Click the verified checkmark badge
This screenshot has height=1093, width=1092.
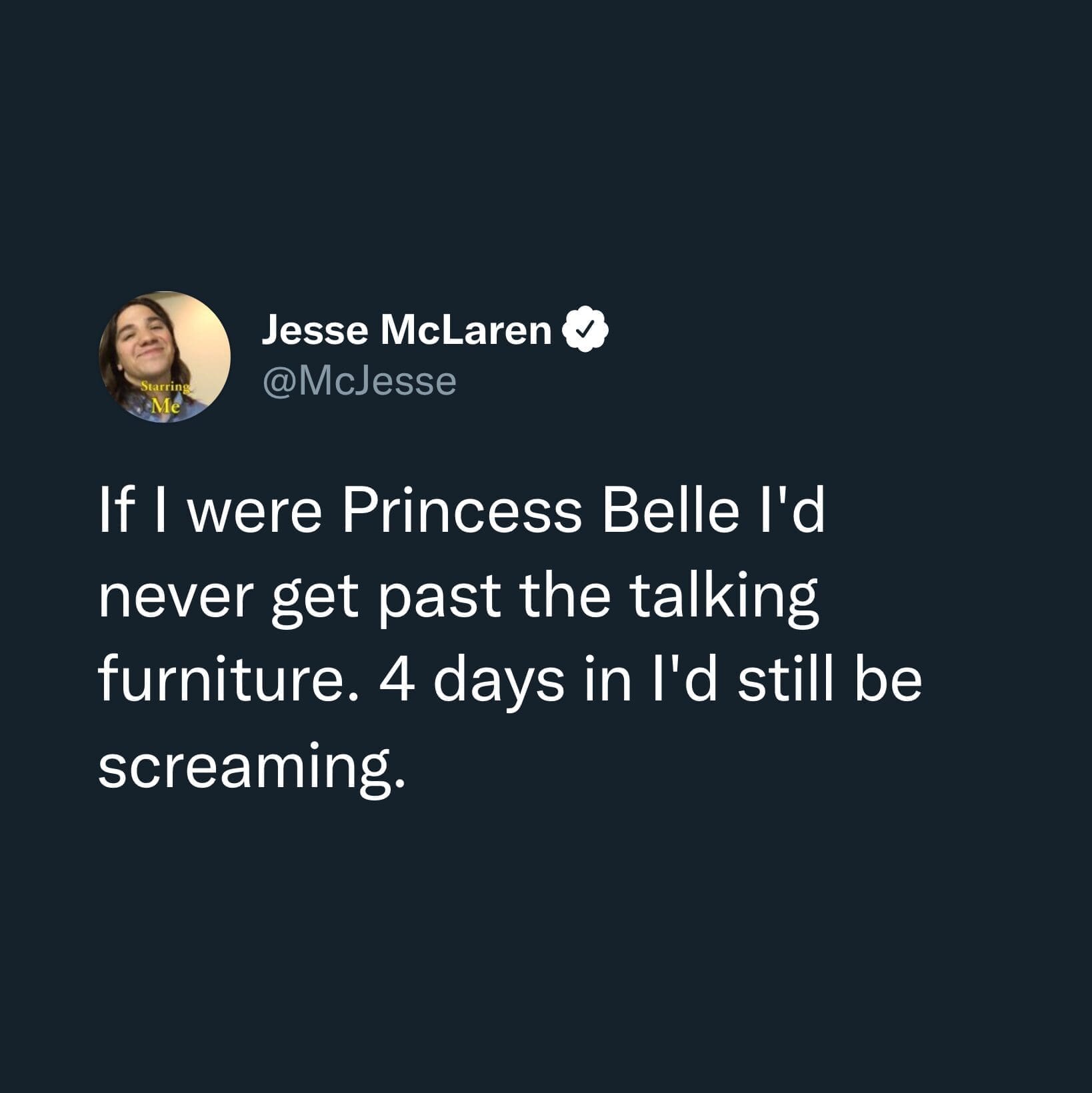coord(586,329)
